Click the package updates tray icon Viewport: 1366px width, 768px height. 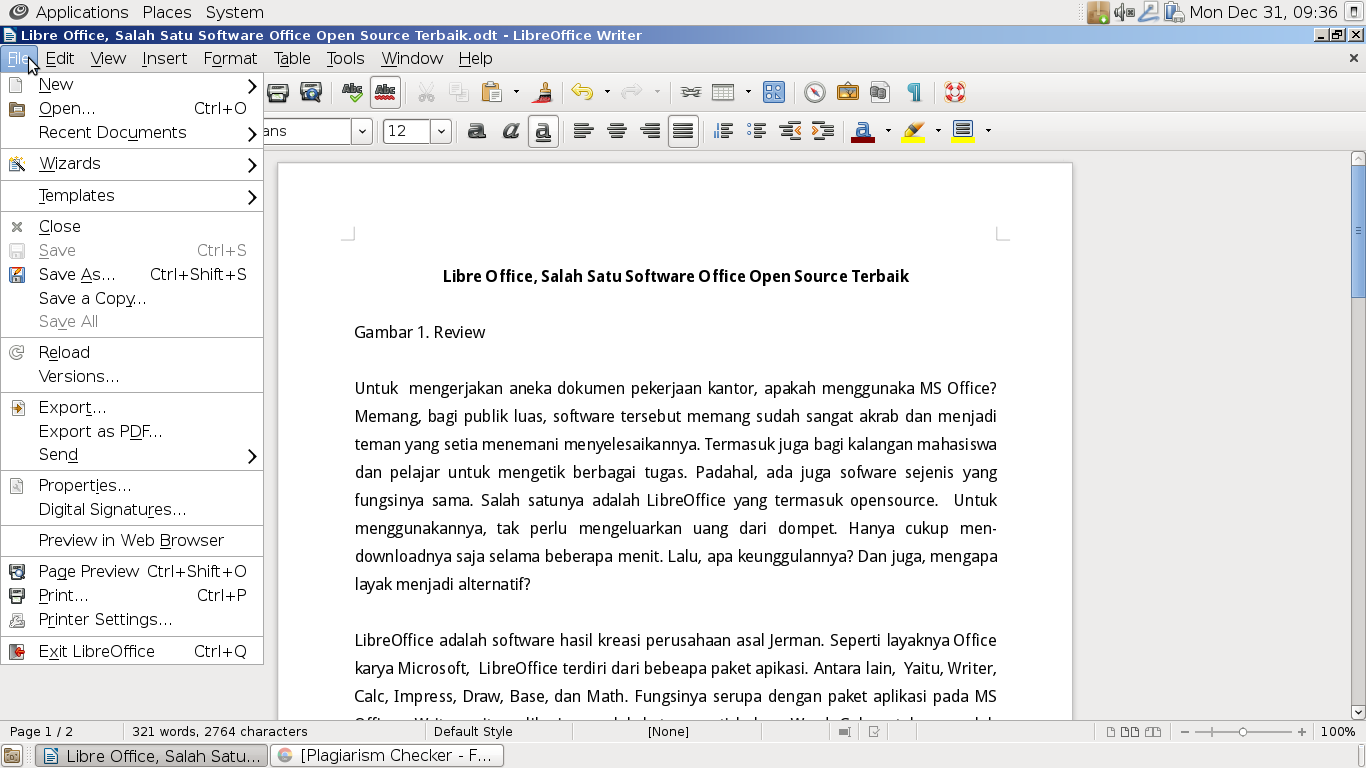[x=1099, y=12]
